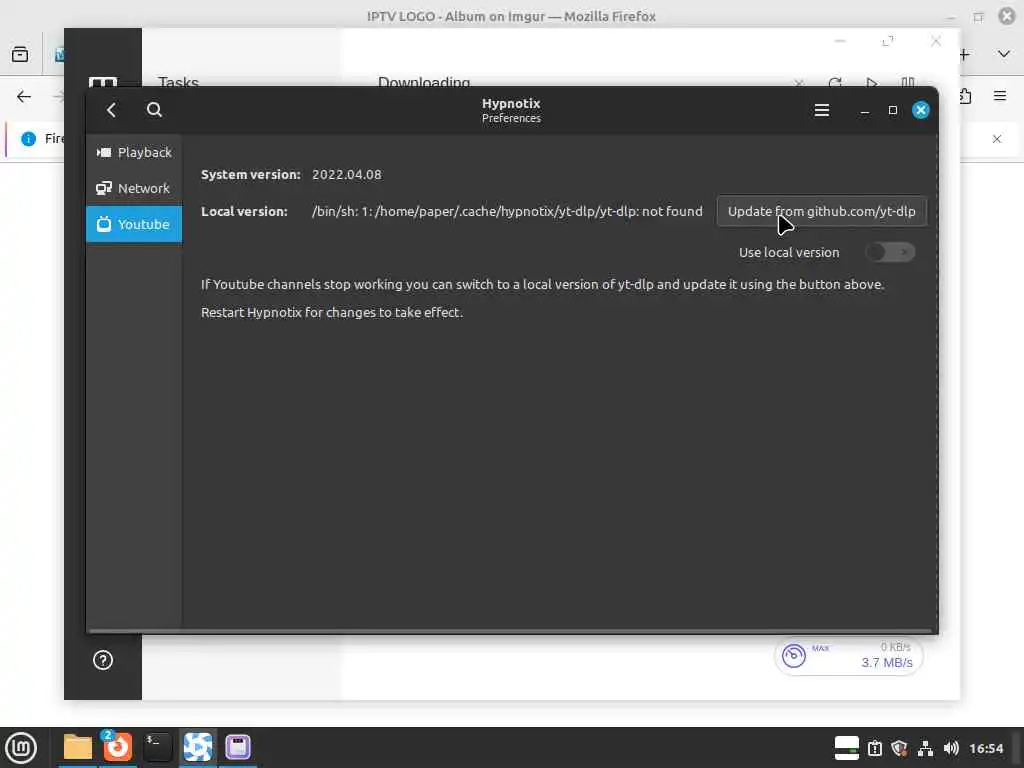Open update manager shield tray icon
The image size is (1024, 768).
point(899,748)
